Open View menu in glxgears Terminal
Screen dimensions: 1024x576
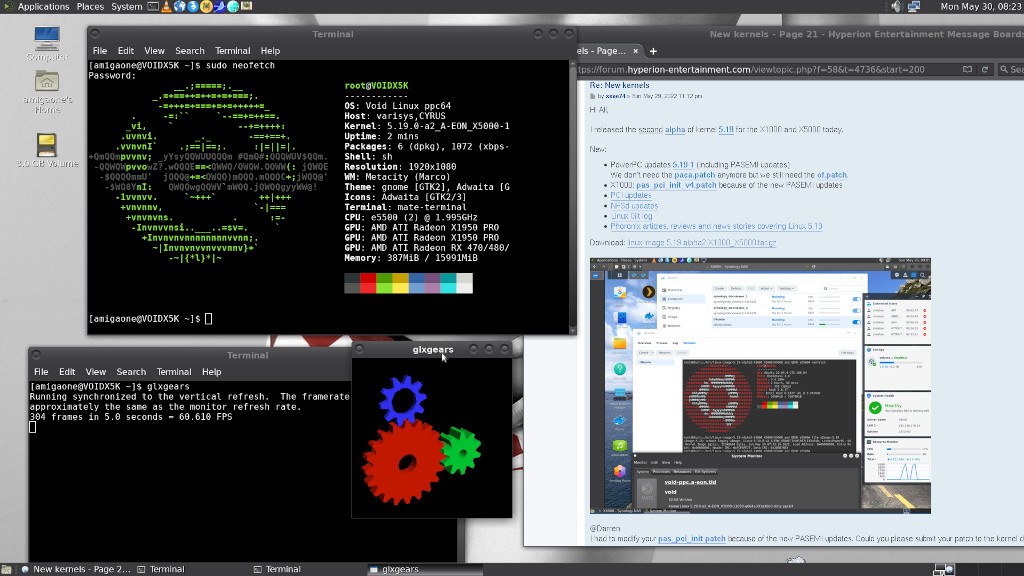tap(95, 372)
